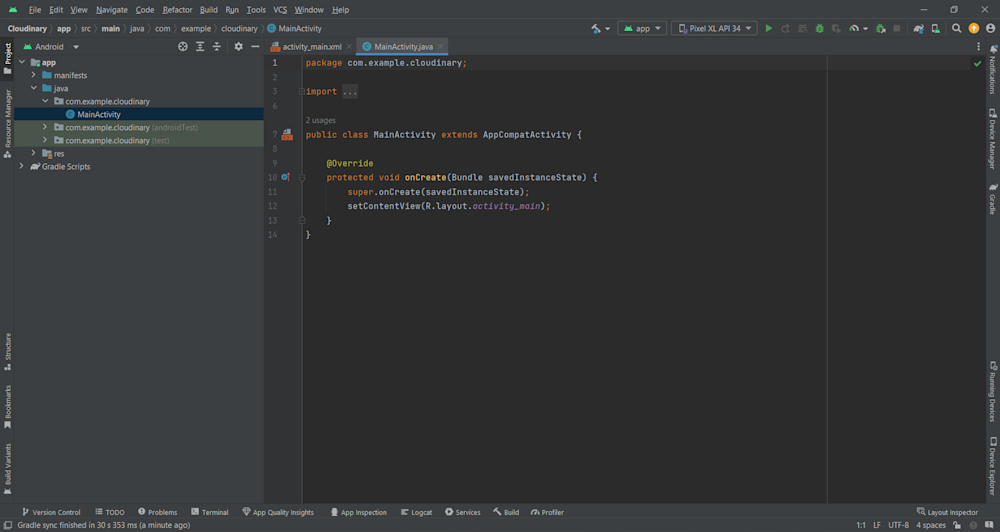This screenshot has height=532, width=1000.
Task: Open the Refactor menu
Action: [x=177, y=10]
